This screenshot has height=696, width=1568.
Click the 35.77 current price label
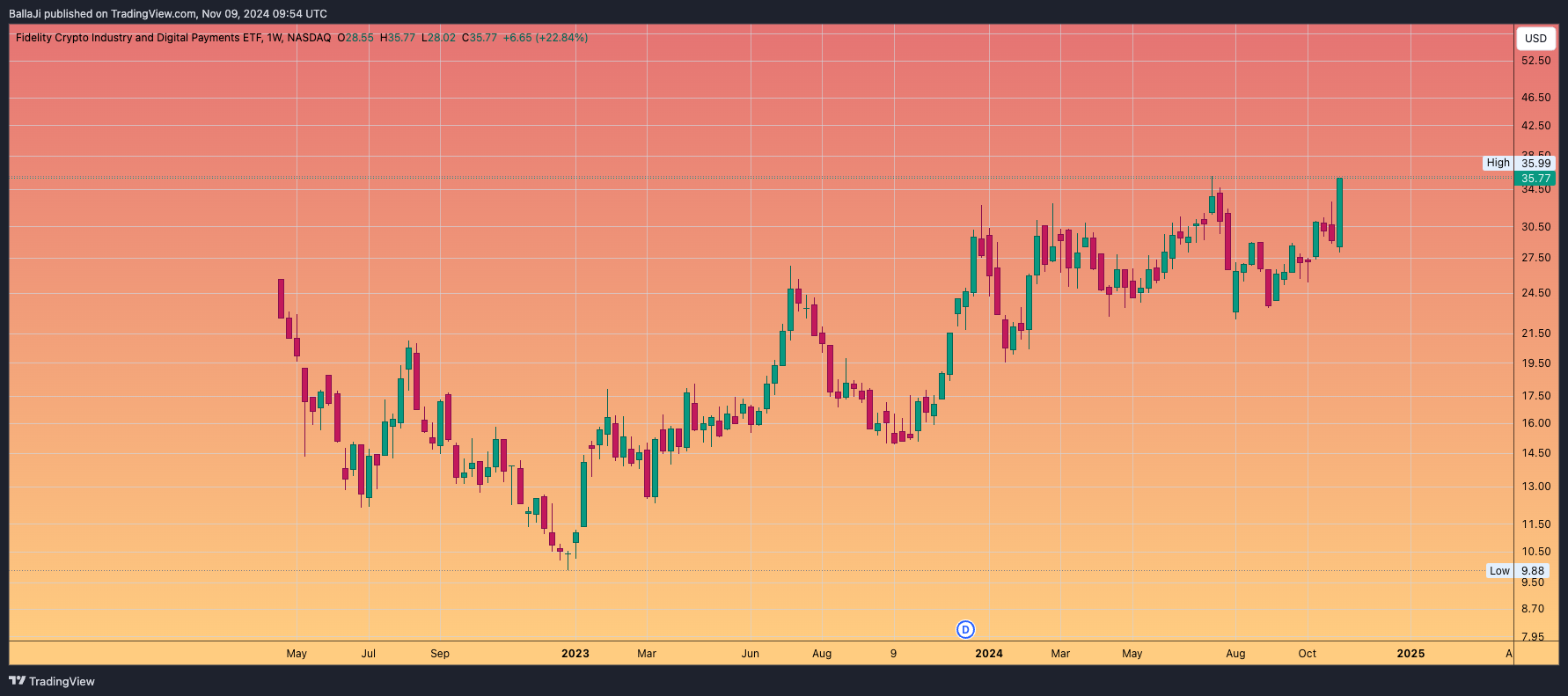1535,179
